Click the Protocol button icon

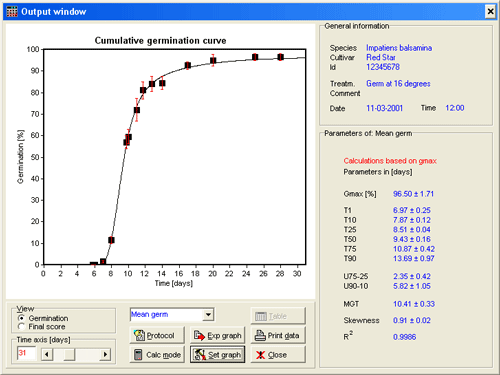(139, 335)
